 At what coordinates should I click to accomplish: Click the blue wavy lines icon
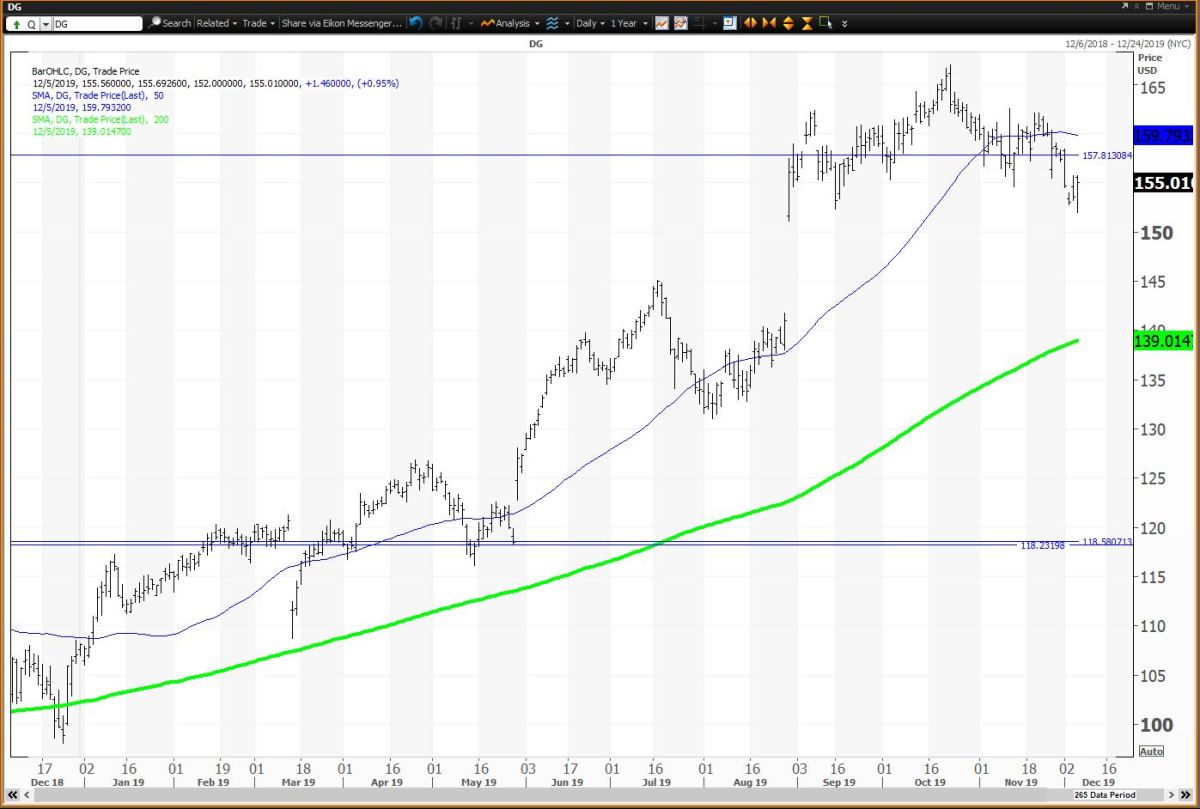552,23
